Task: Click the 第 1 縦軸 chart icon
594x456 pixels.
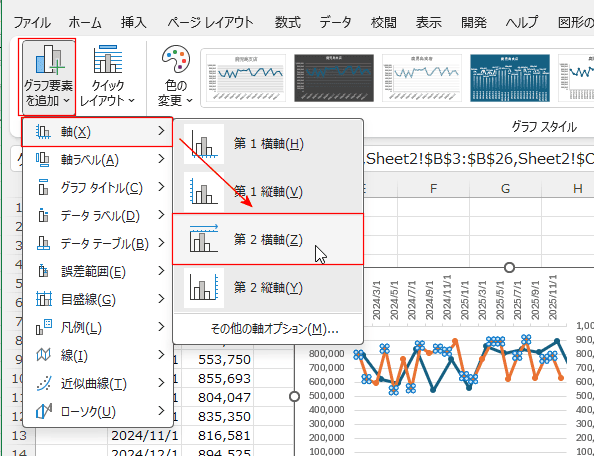Action: (204, 192)
